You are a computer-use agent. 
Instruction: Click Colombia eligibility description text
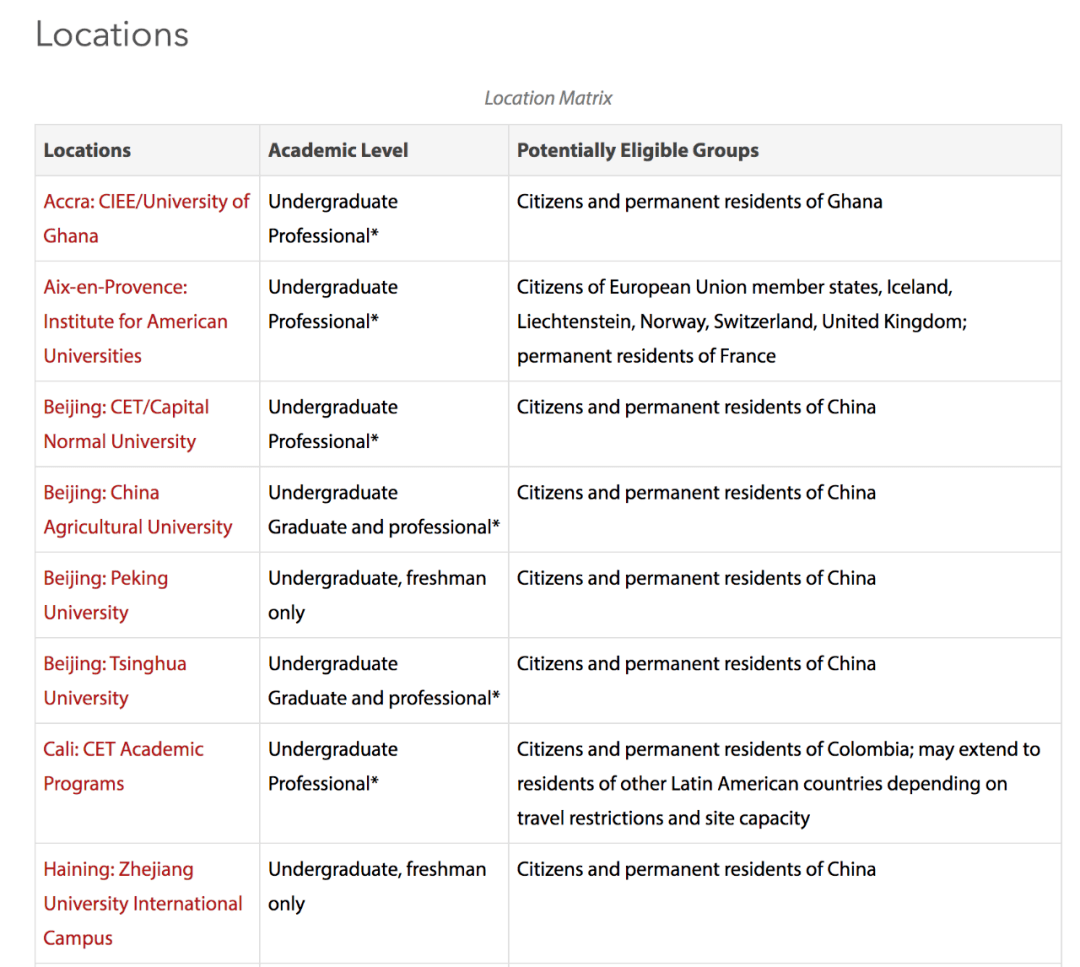(x=778, y=783)
